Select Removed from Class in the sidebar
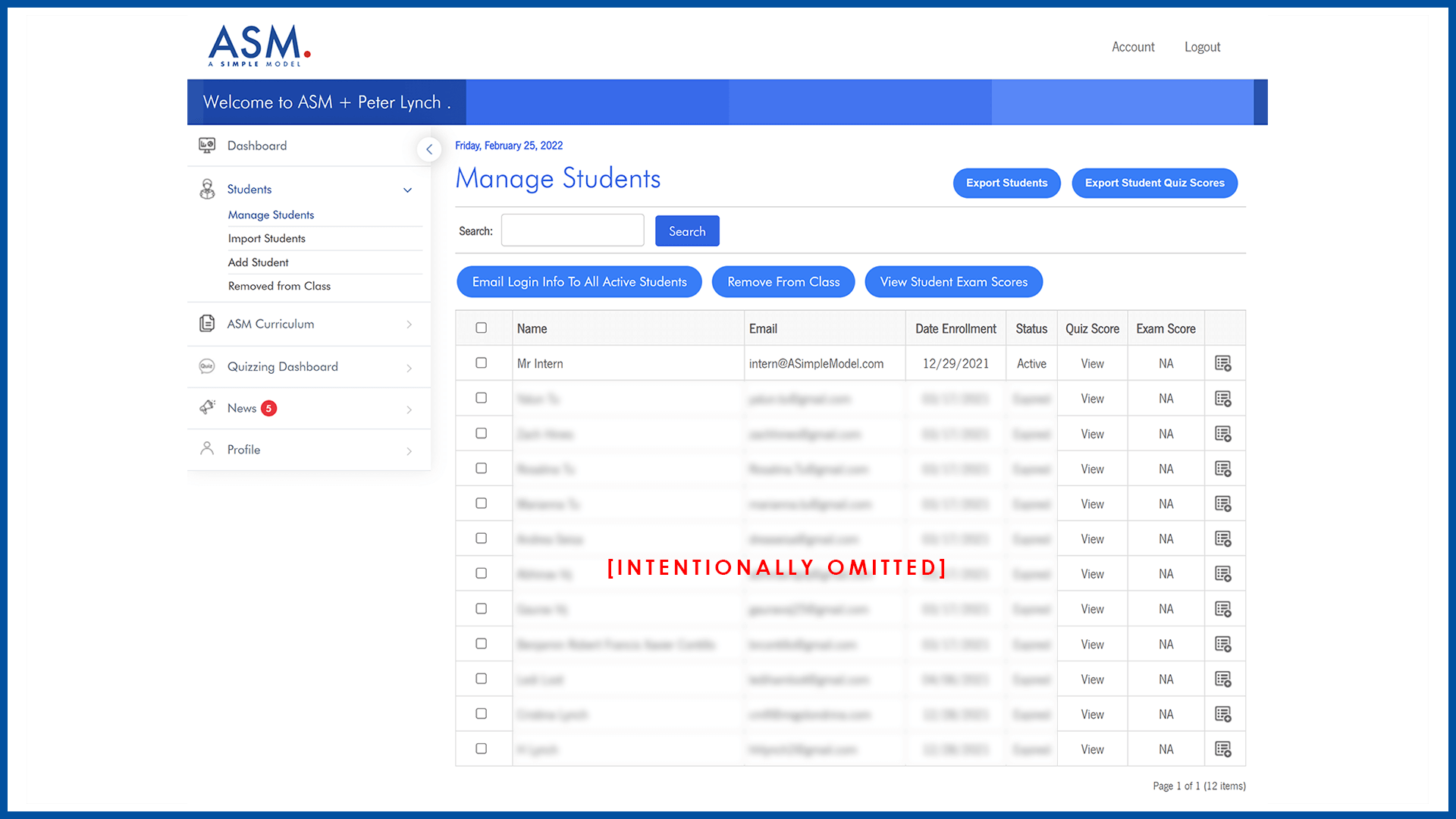 pos(279,286)
